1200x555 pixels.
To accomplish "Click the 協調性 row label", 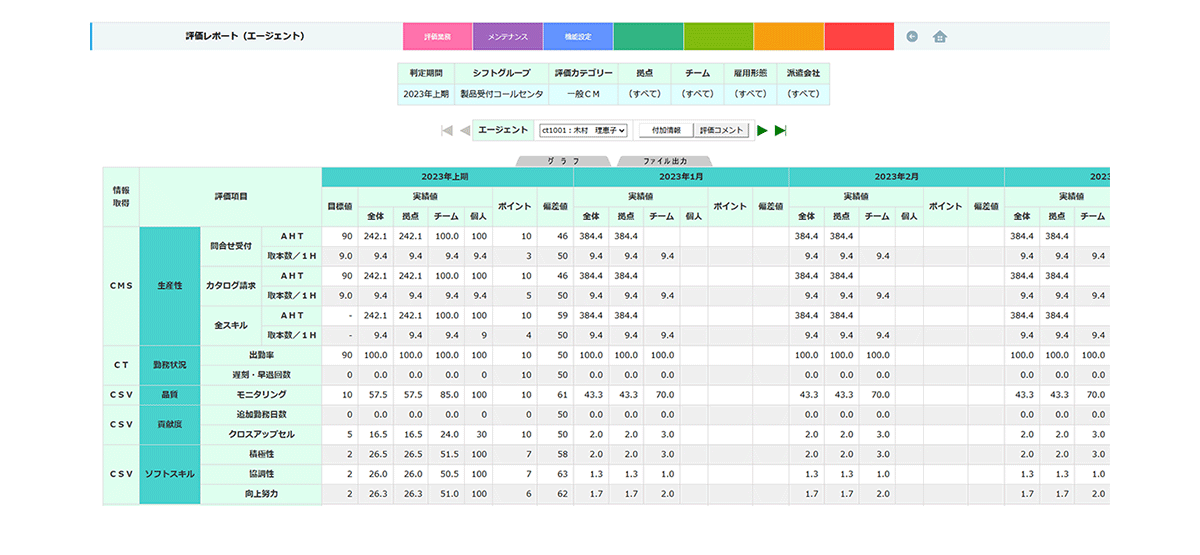I will point(262,473).
